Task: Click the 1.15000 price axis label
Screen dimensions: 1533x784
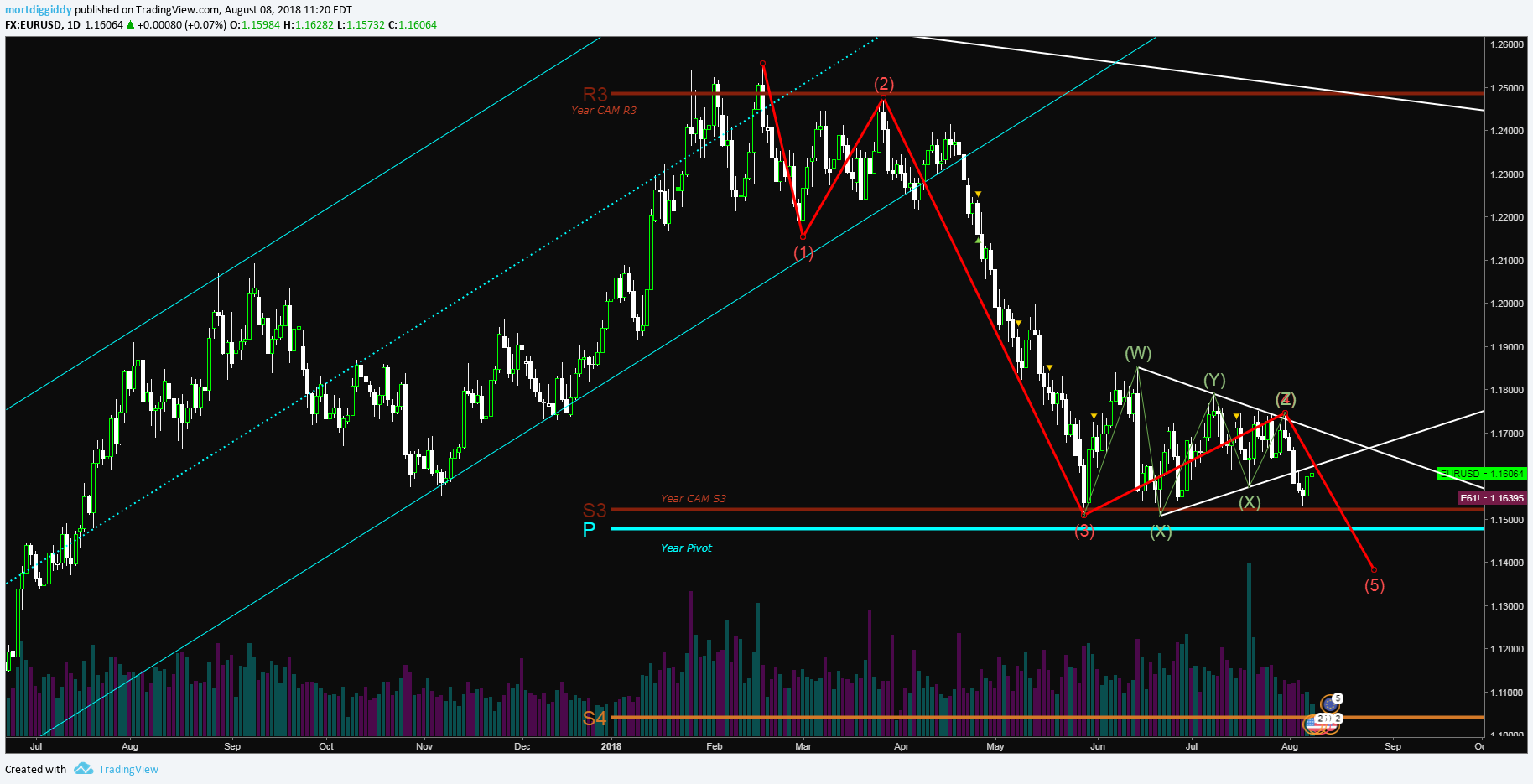Action: coord(1506,520)
